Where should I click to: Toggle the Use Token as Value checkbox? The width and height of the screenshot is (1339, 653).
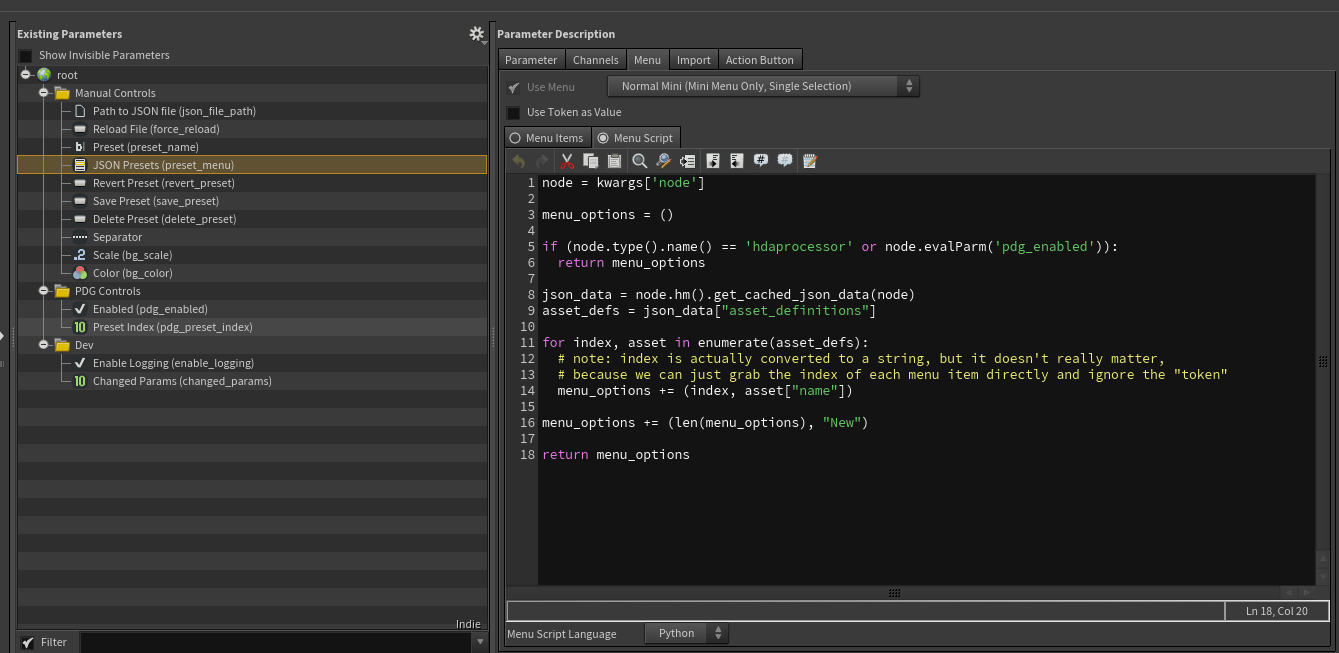(513, 113)
